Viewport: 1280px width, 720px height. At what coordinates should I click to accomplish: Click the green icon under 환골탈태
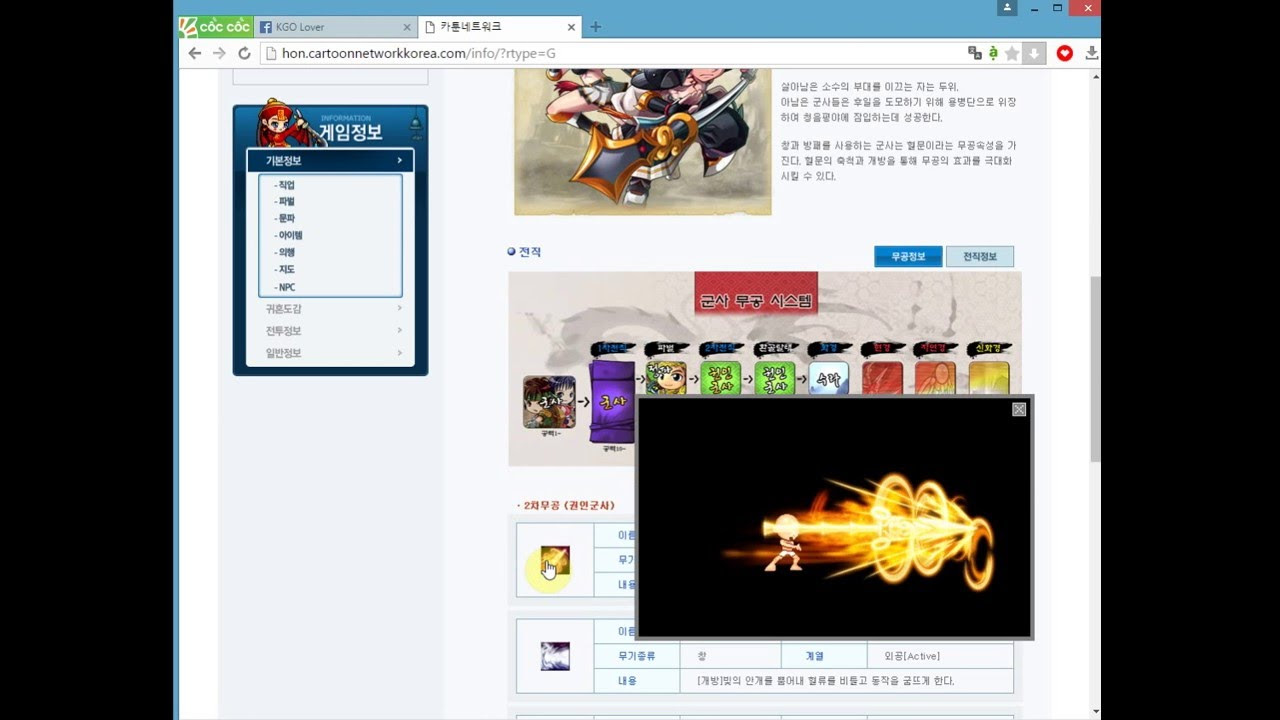774,379
